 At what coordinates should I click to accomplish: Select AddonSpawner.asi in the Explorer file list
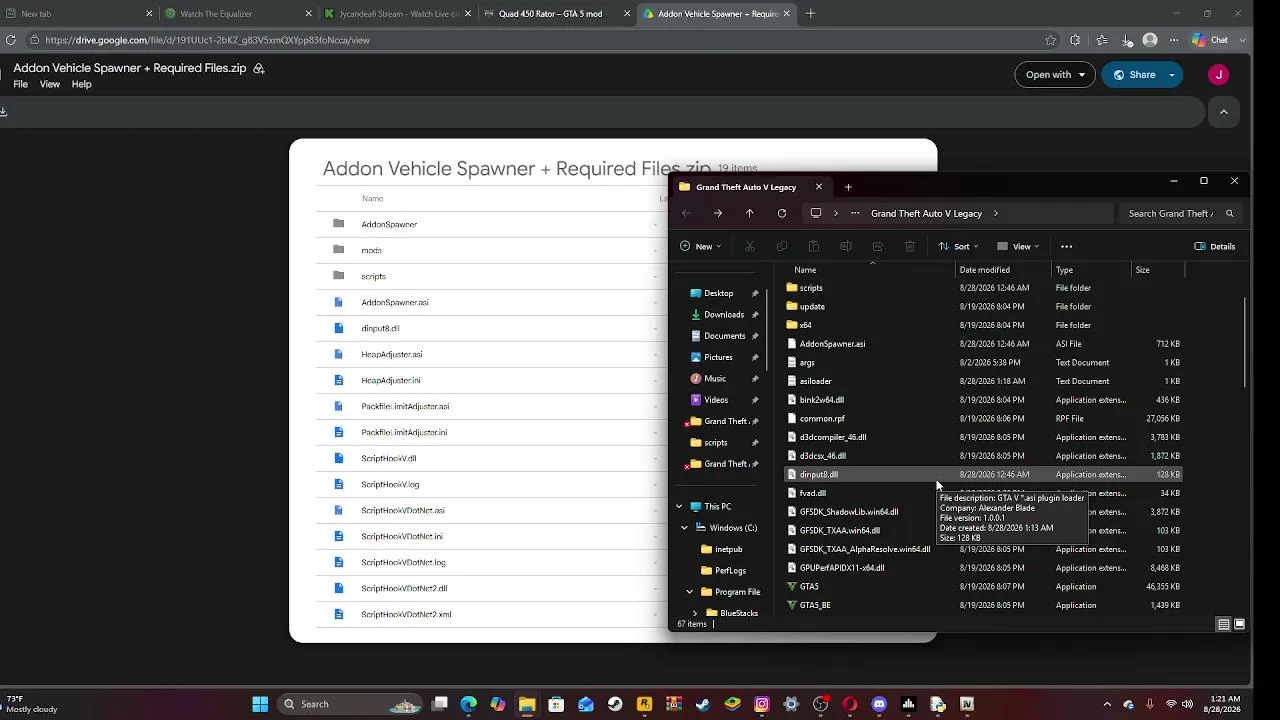(984, 344)
